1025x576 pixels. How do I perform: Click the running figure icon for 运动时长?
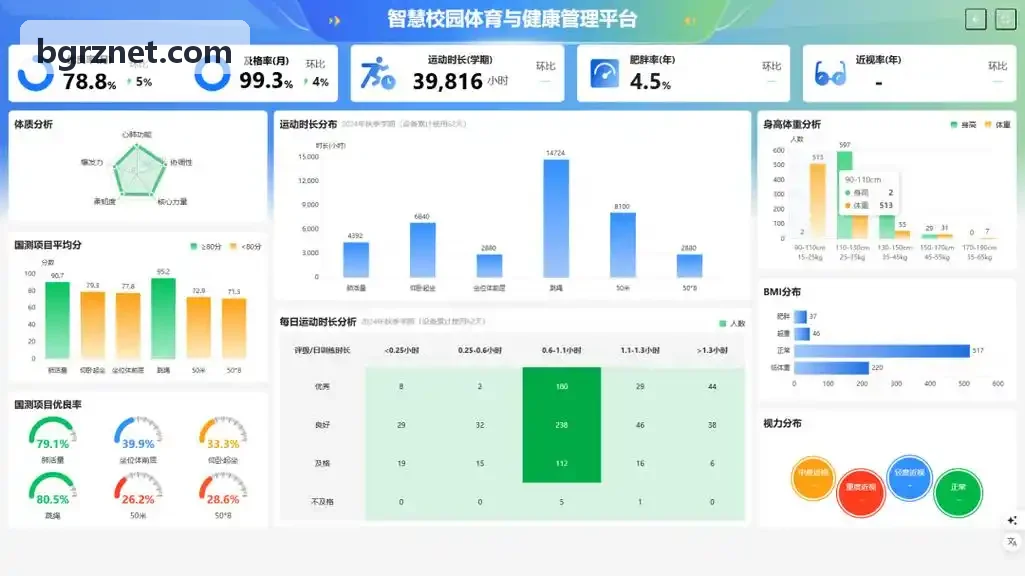point(378,73)
